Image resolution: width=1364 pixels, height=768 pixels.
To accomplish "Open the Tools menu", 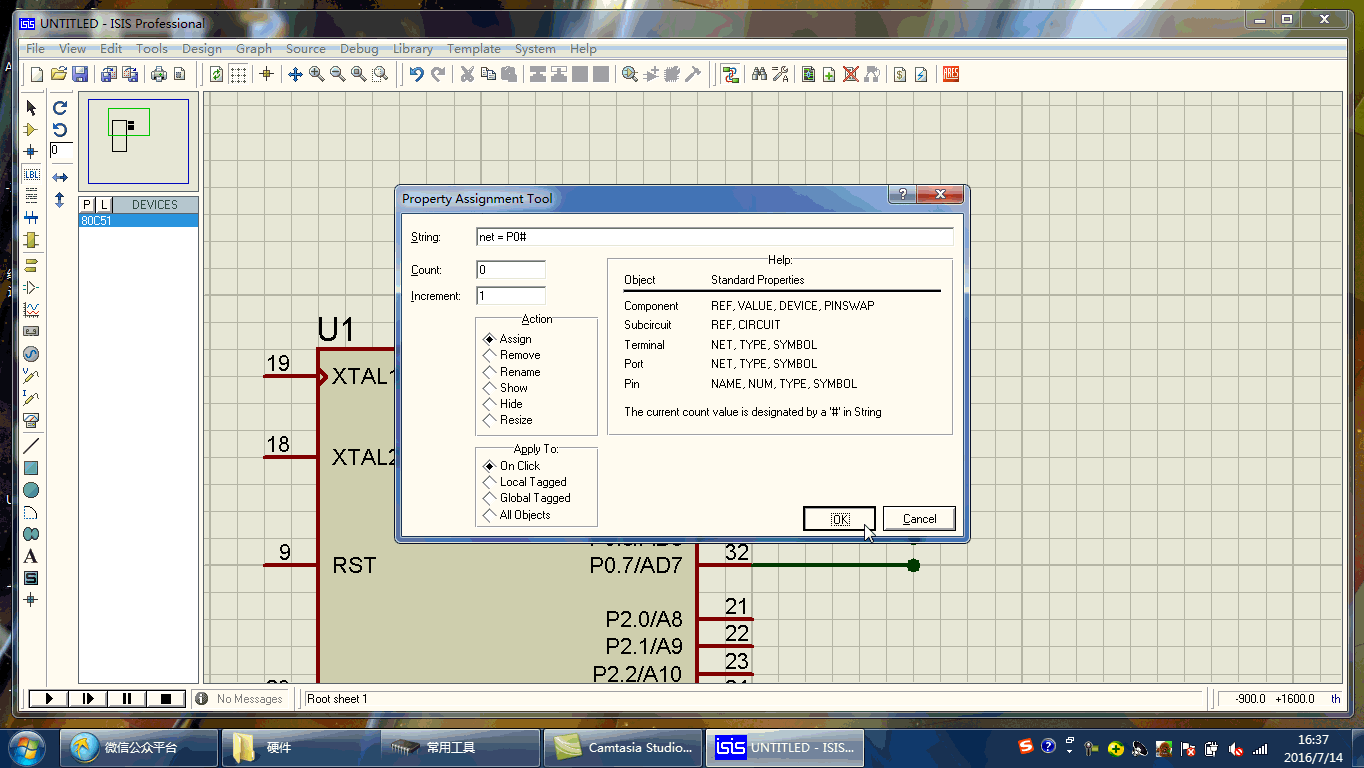I will [152, 48].
